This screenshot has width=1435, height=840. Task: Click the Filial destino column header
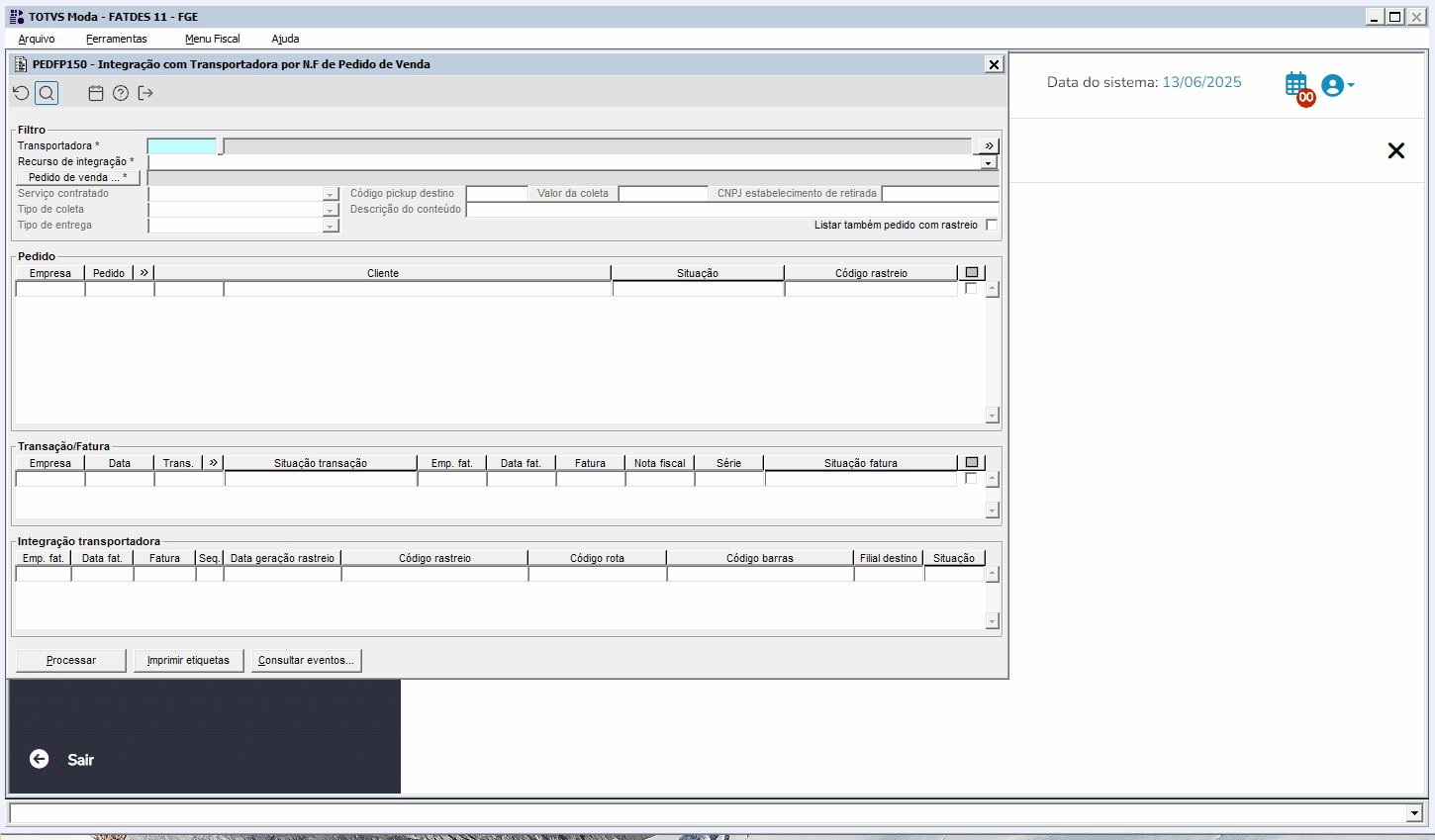pos(889,558)
